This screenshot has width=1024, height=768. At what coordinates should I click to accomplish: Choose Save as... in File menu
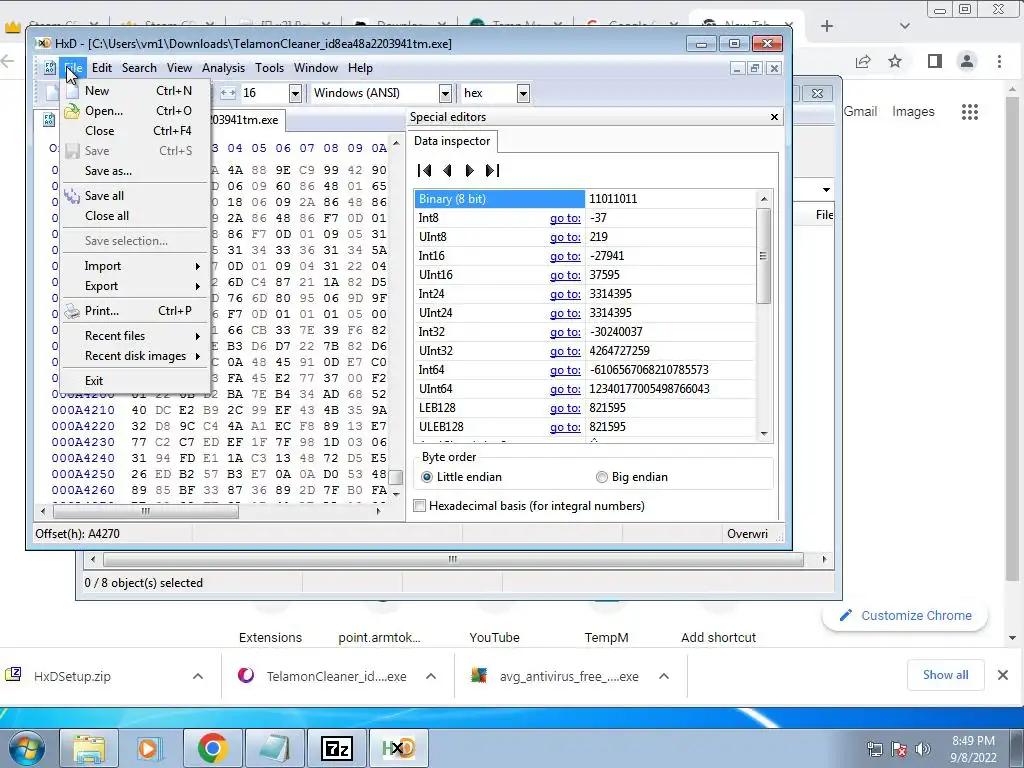135,171
